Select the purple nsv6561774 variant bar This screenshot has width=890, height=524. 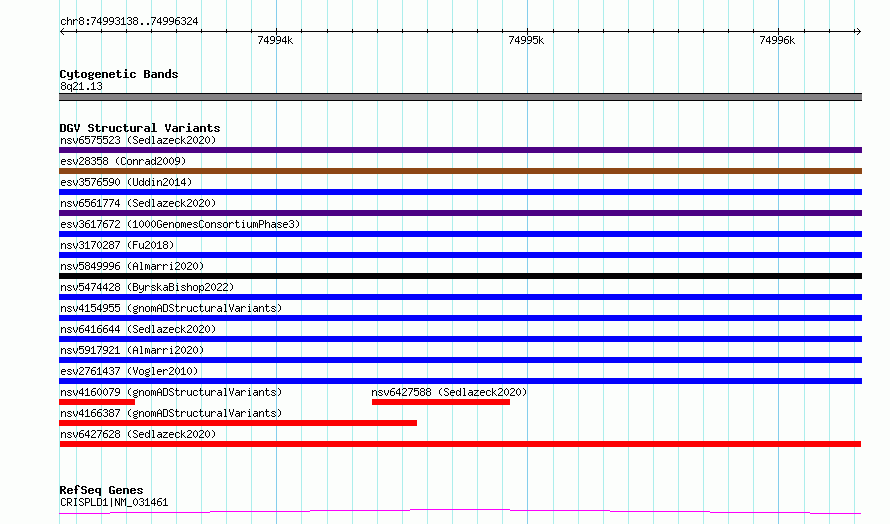460,213
